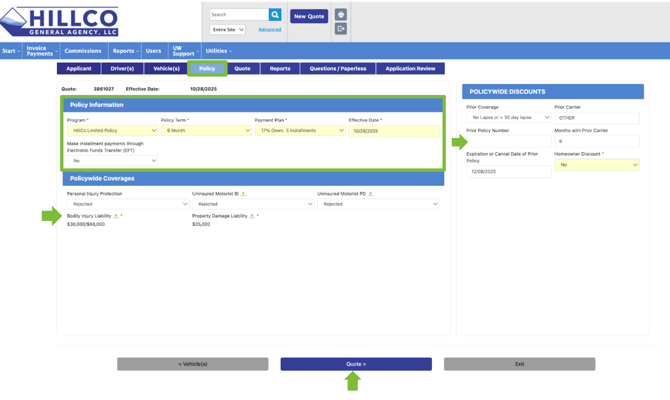Click the logout icon in header

tap(341, 29)
